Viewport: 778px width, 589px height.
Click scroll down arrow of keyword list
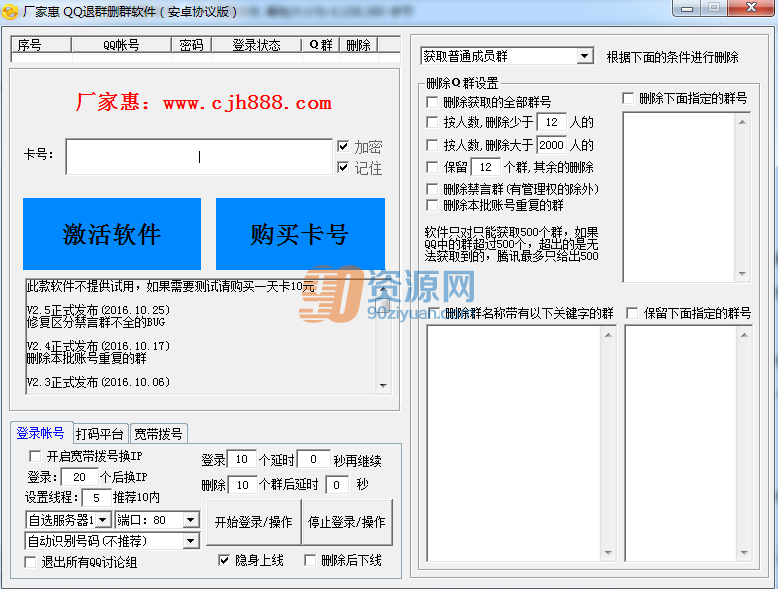(x=608, y=553)
